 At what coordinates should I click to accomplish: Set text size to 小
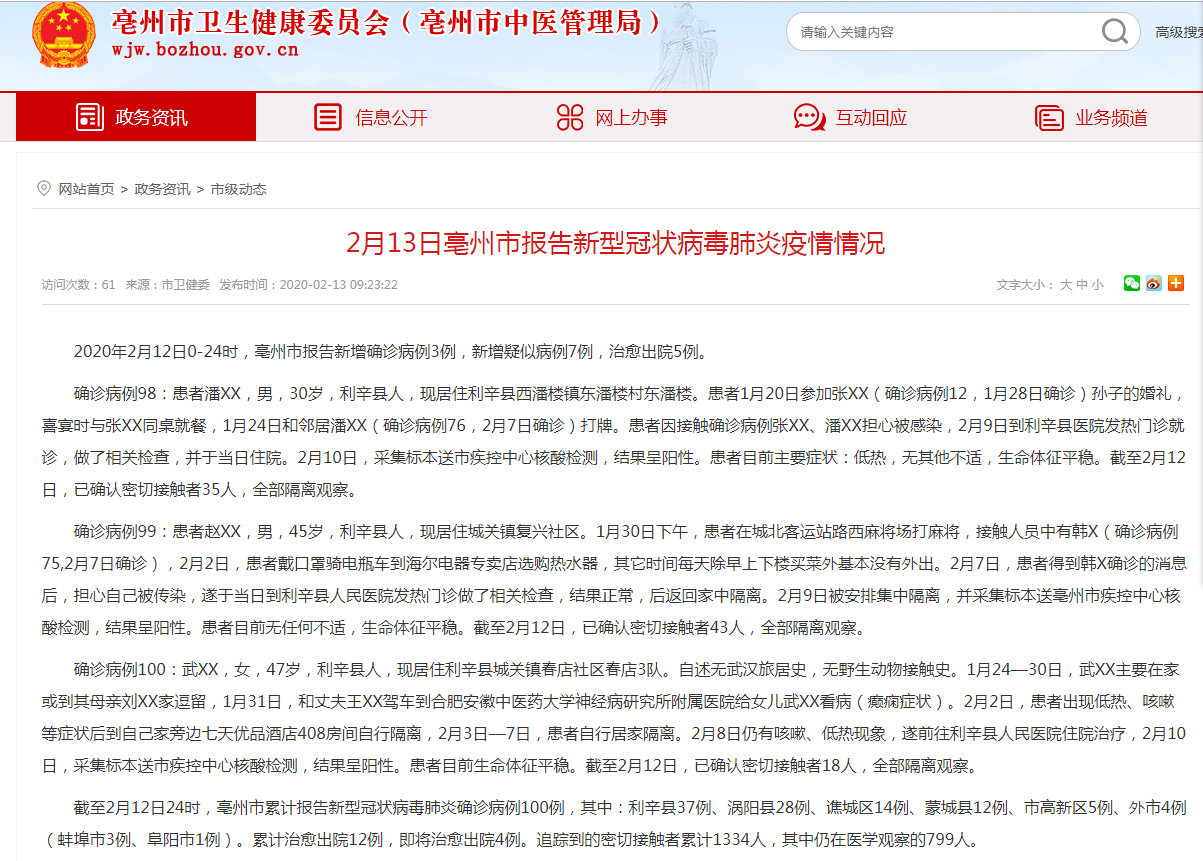pos(1098,285)
